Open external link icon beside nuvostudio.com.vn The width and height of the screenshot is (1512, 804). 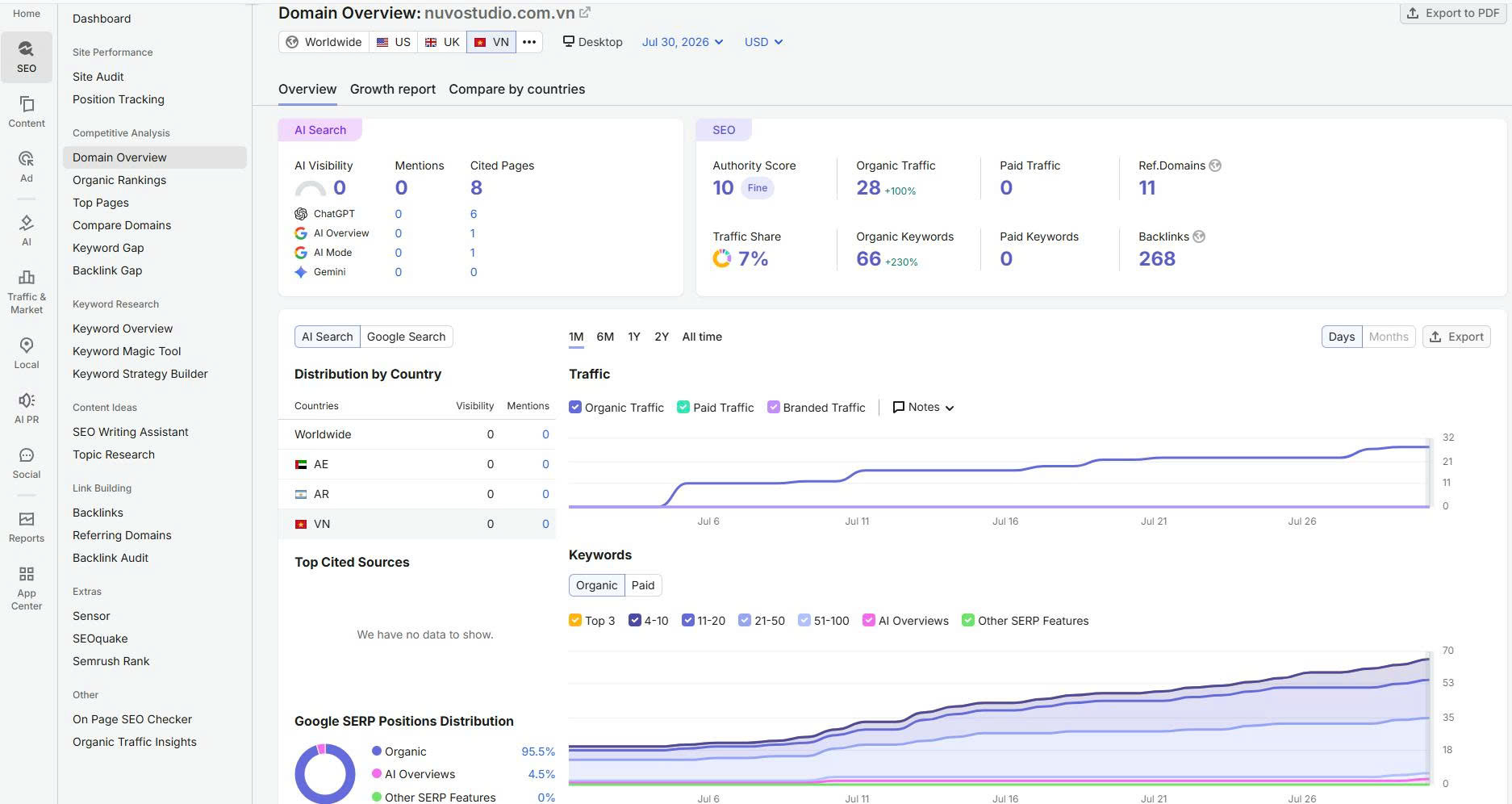pos(585,13)
